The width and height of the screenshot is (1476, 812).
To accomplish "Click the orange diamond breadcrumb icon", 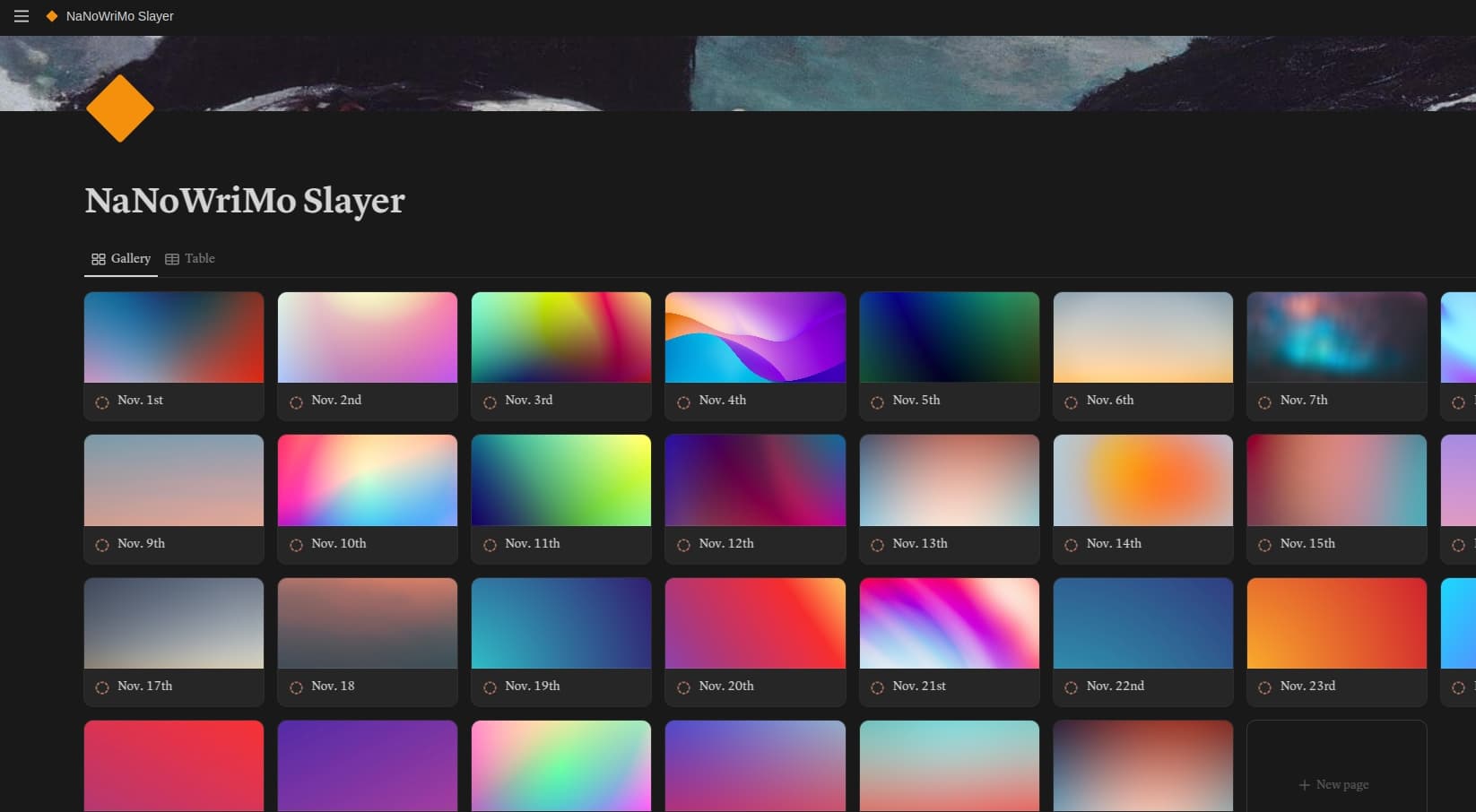I will (52, 16).
